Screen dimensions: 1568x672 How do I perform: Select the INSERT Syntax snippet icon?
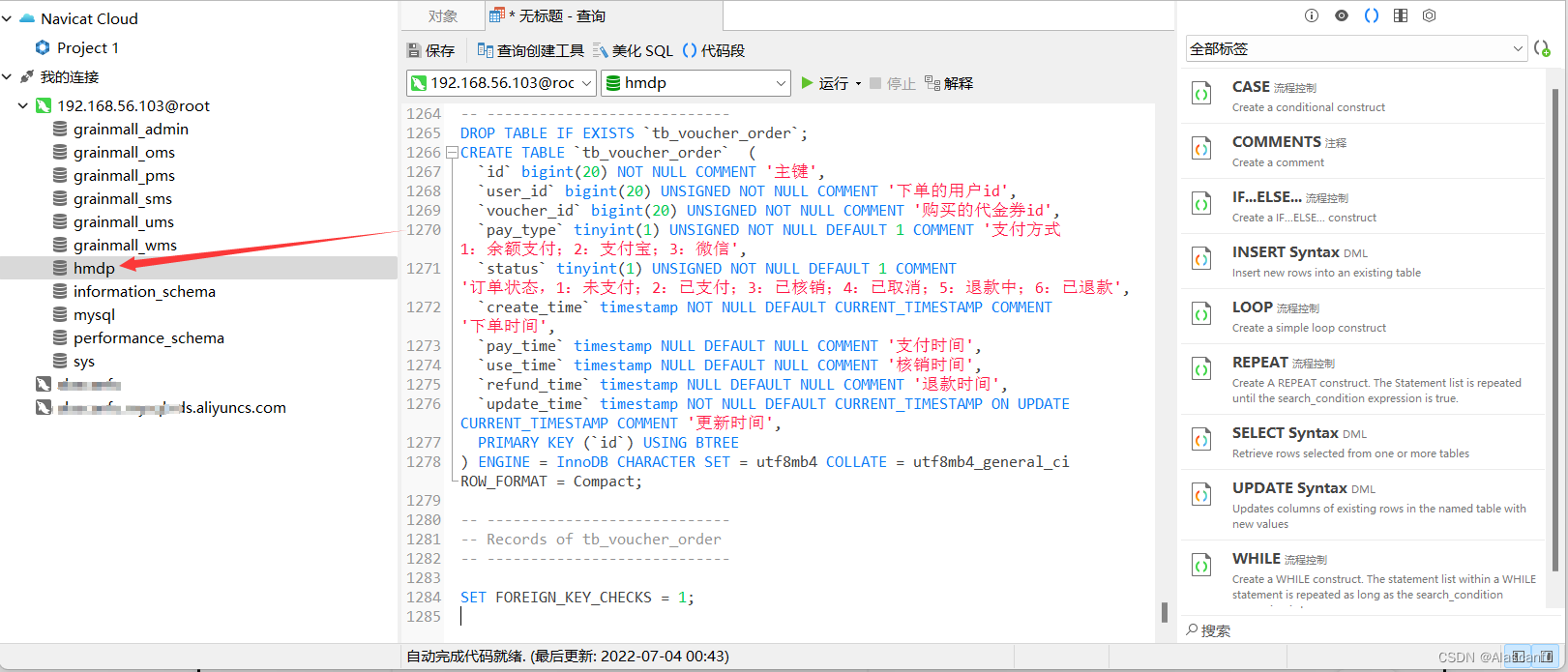(1201, 259)
